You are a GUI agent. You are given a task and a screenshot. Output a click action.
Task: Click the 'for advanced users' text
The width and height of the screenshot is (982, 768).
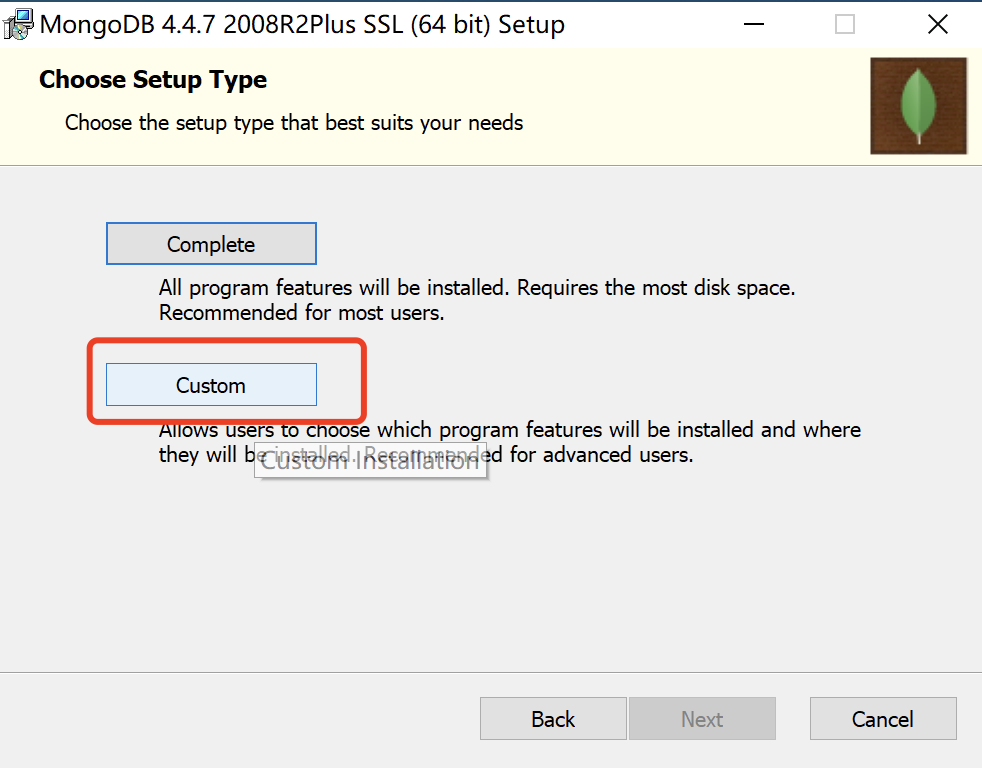601,455
